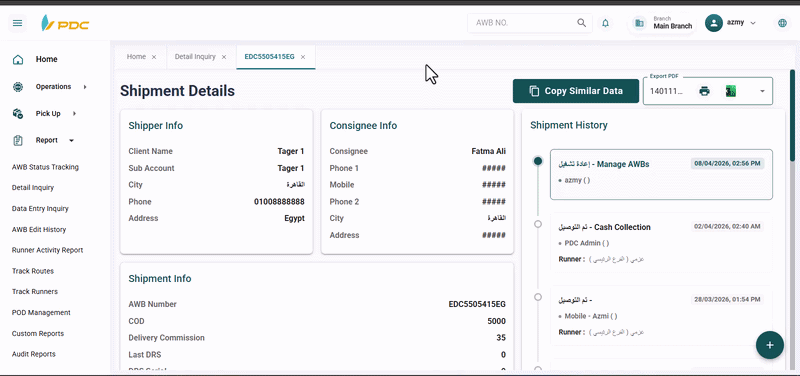Close the Home tab
Screen dimensions: 800x376
click(x=154, y=57)
